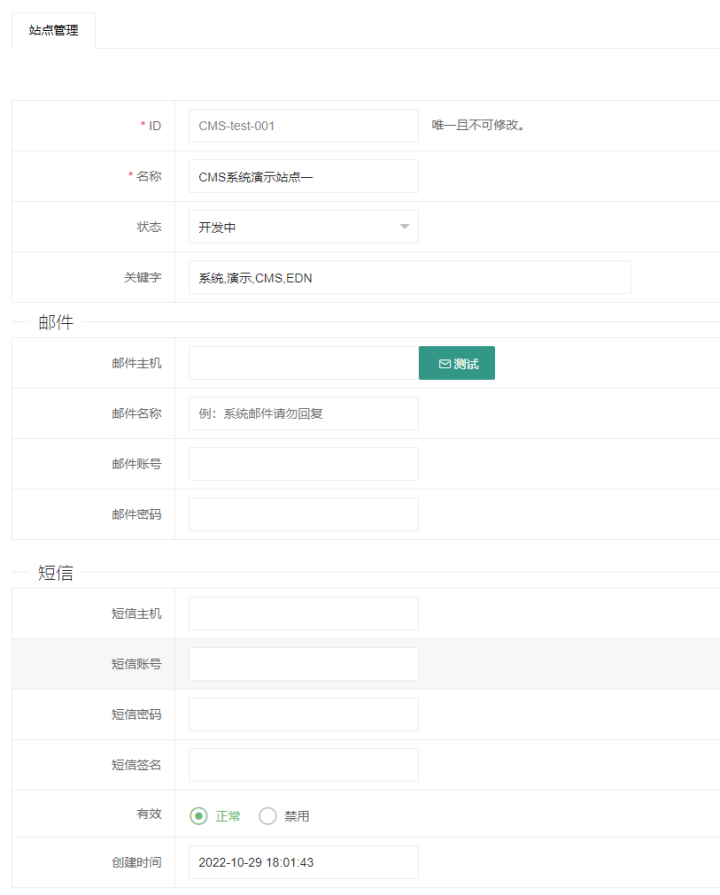Click the 名称 field with CMS系统演示站点一
Image resolution: width=720 pixels, height=895 pixels.
click(303, 177)
